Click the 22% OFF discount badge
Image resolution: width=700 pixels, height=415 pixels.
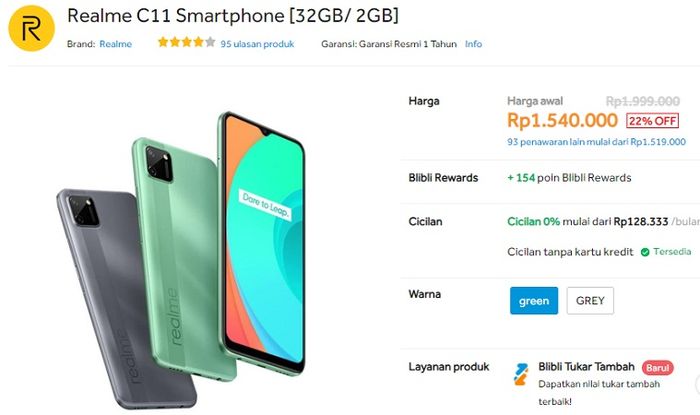click(653, 121)
